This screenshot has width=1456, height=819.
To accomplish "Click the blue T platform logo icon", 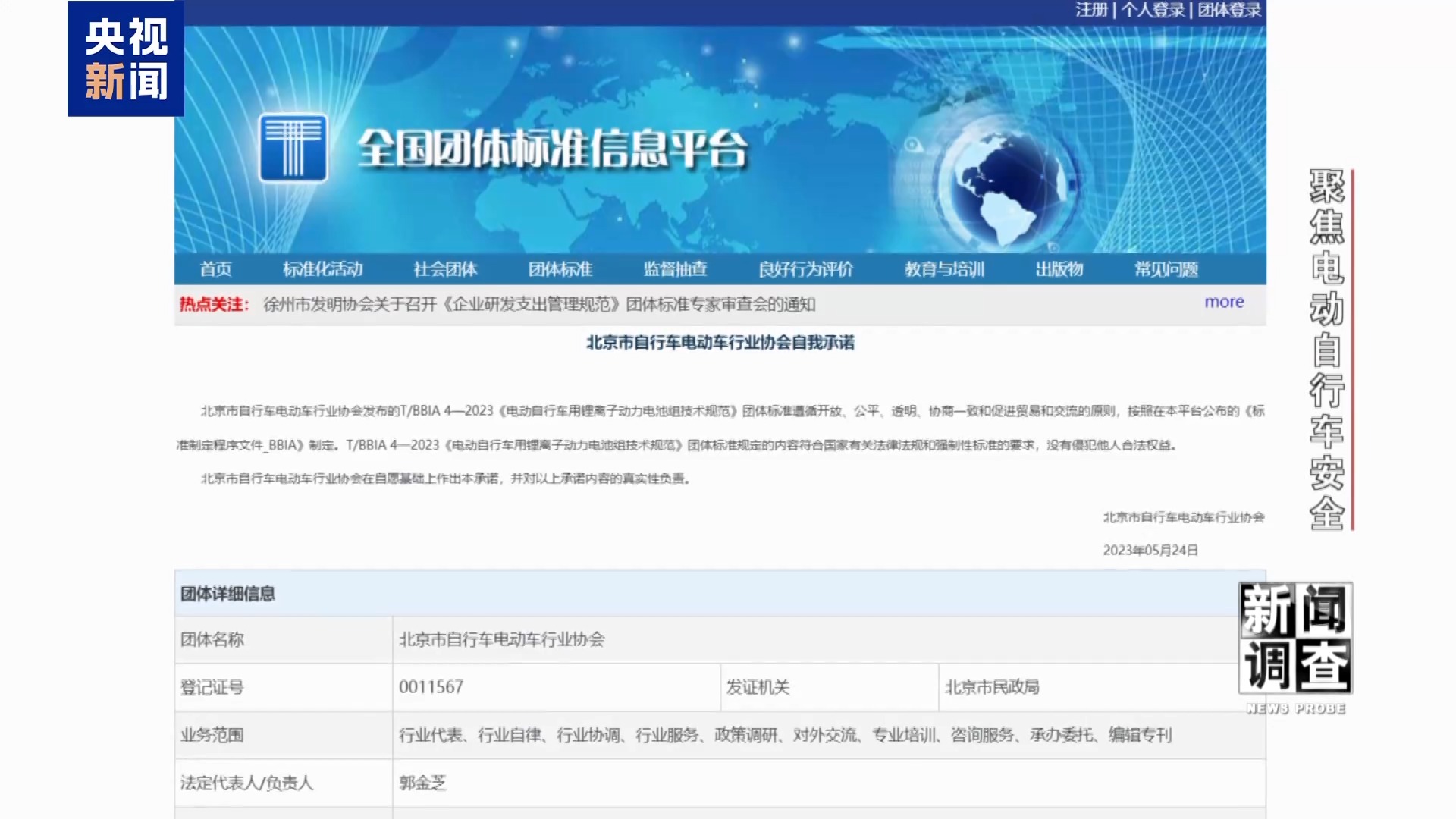I will (x=293, y=148).
